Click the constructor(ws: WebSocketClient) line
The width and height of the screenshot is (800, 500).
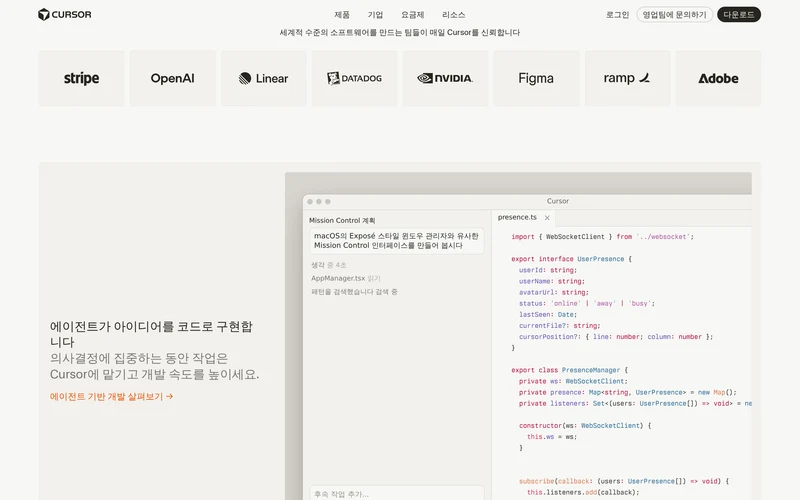[x=585, y=426]
